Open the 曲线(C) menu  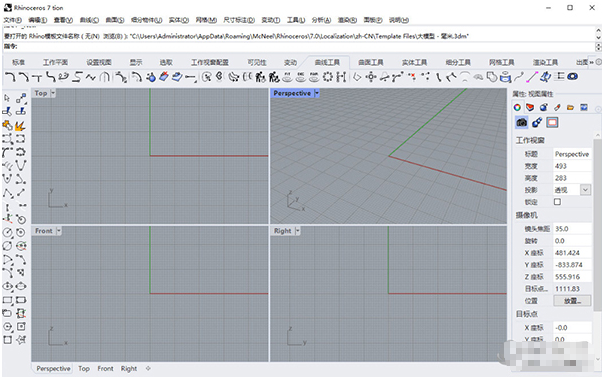tap(89, 20)
